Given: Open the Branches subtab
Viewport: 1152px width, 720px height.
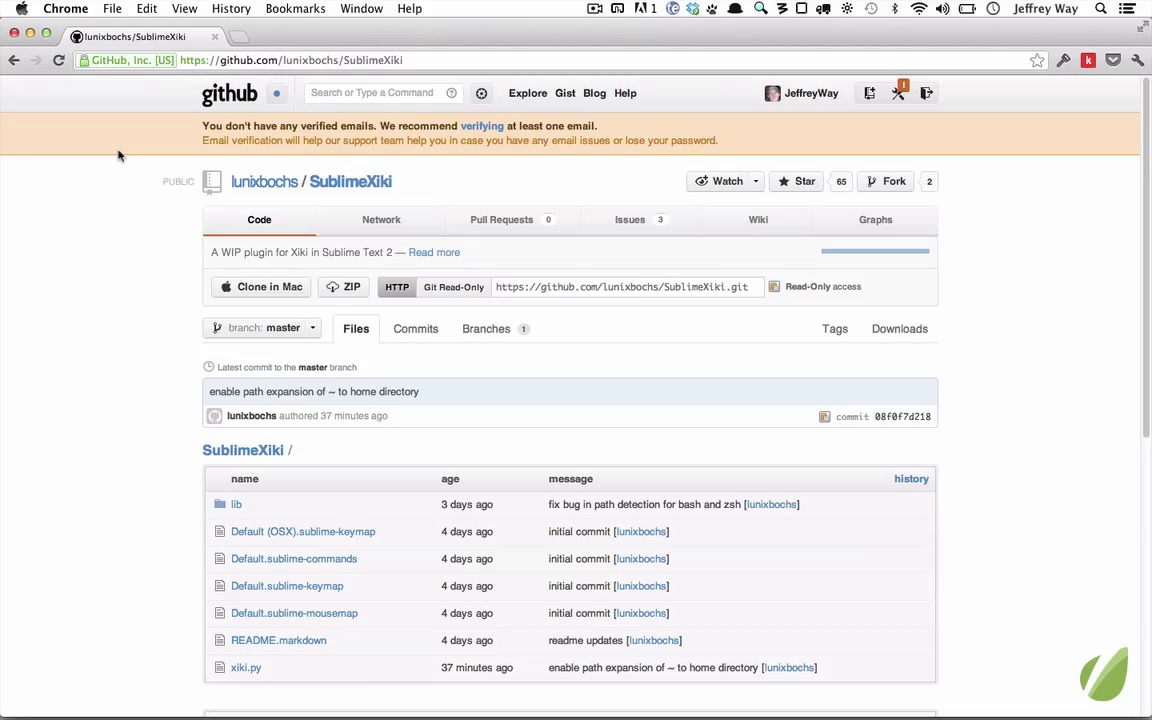Looking at the screenshot, I should [495, 329].
